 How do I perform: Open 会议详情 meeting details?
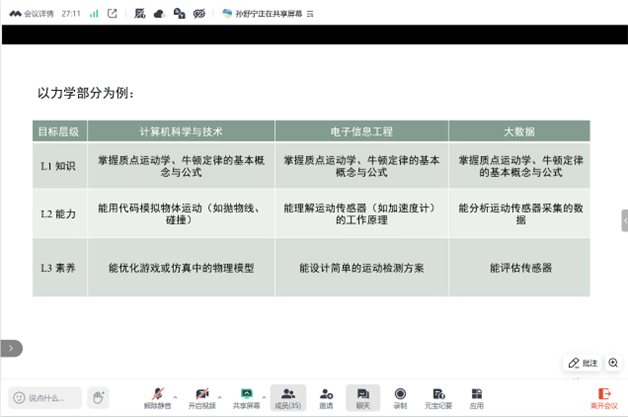tap(30, 14)
